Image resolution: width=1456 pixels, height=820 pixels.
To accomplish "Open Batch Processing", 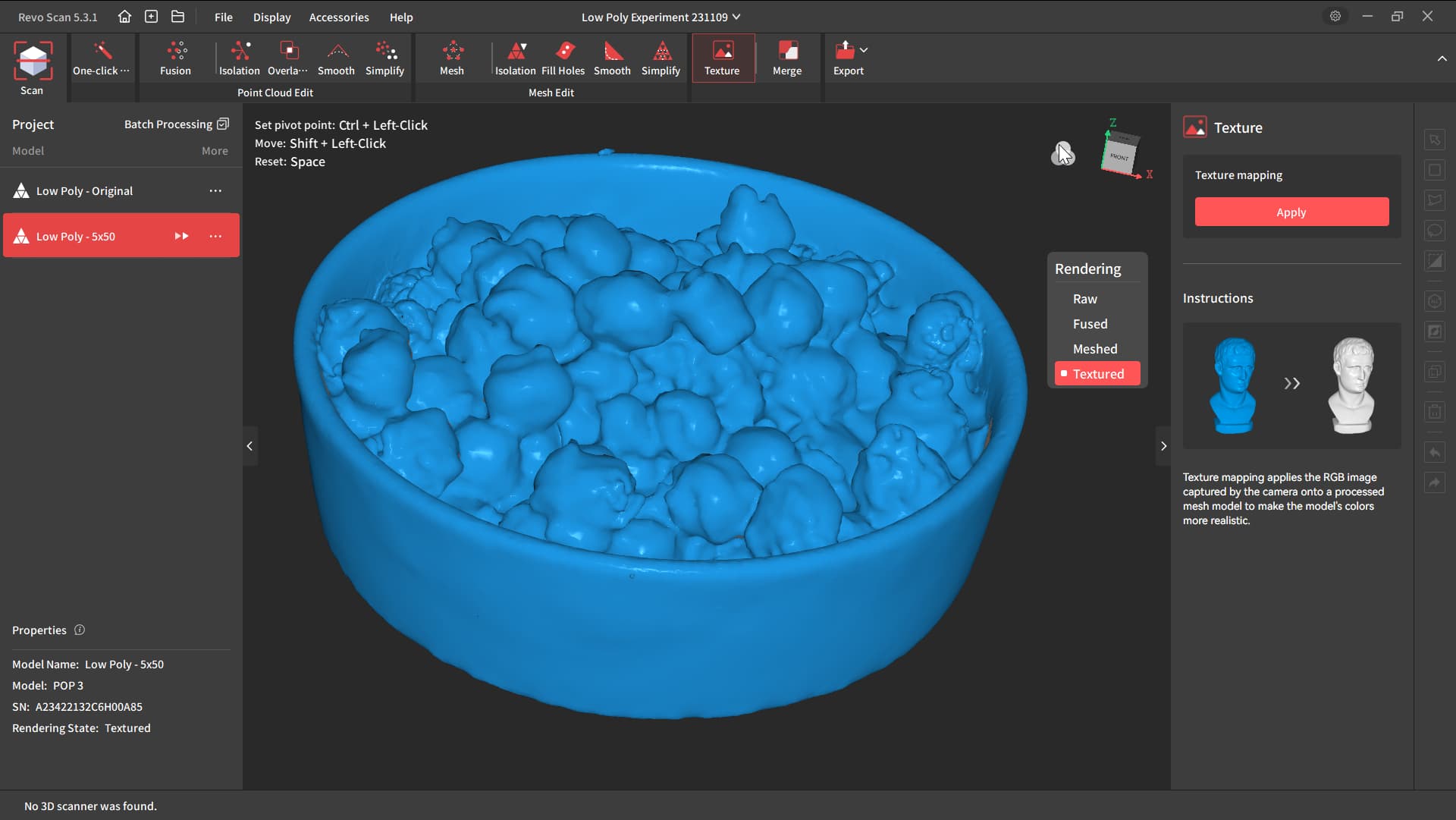I will coord(176,124).
